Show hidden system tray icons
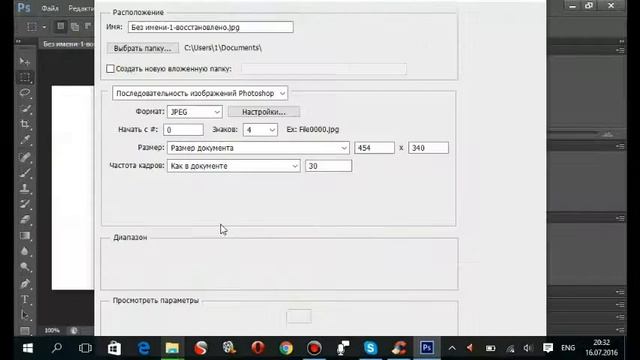The image size is (640, 360). click(452, 348)
